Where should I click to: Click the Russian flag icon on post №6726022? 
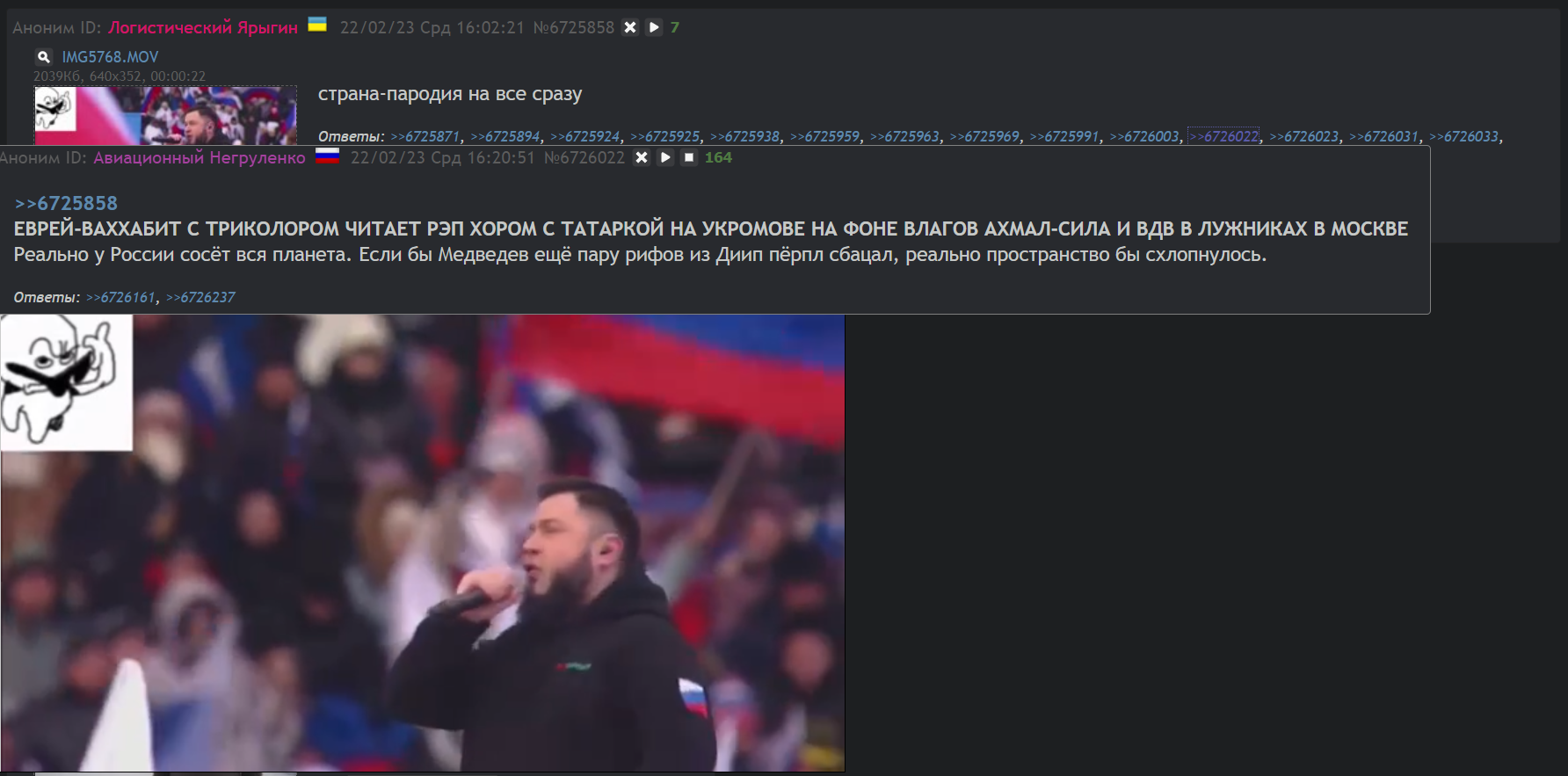328,156
